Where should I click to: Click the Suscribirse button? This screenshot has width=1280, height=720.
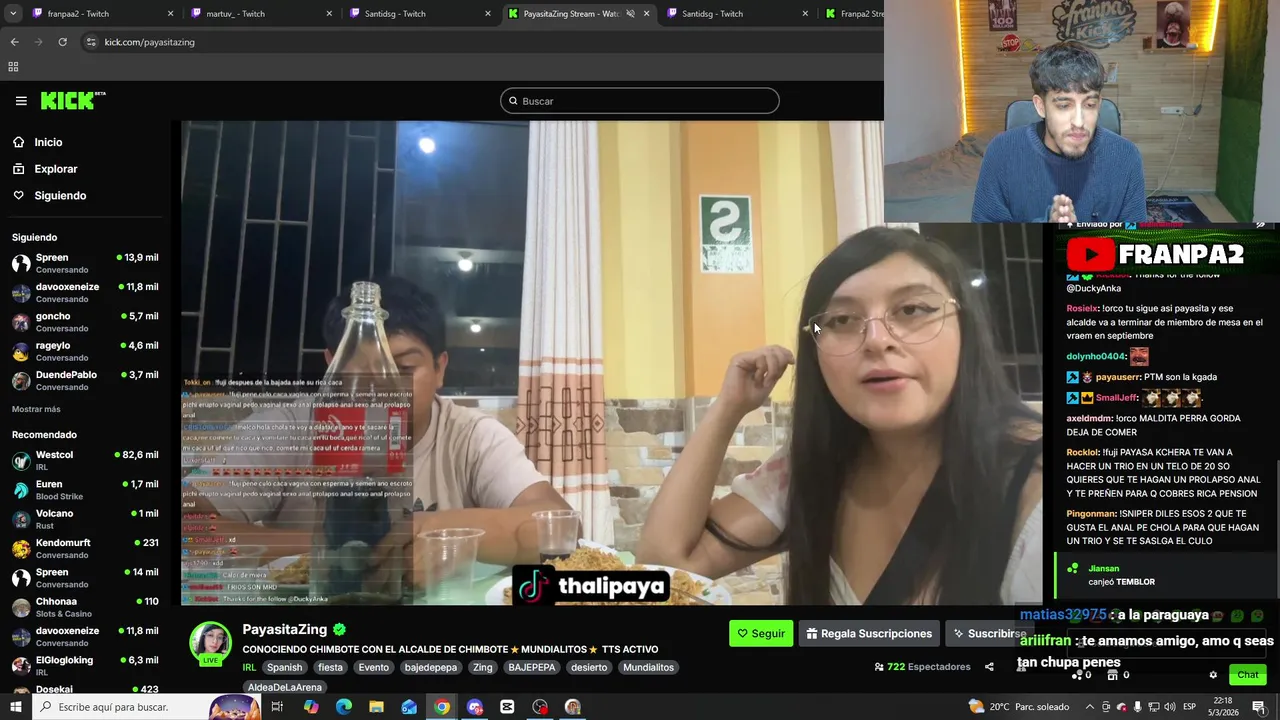tap(988, 633)
